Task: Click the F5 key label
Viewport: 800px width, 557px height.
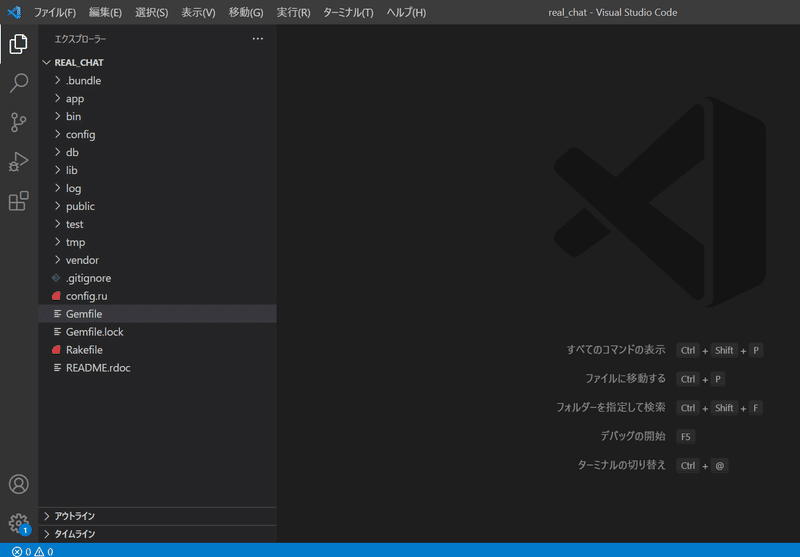Action: pyautogui.click(x=686, y=437)
